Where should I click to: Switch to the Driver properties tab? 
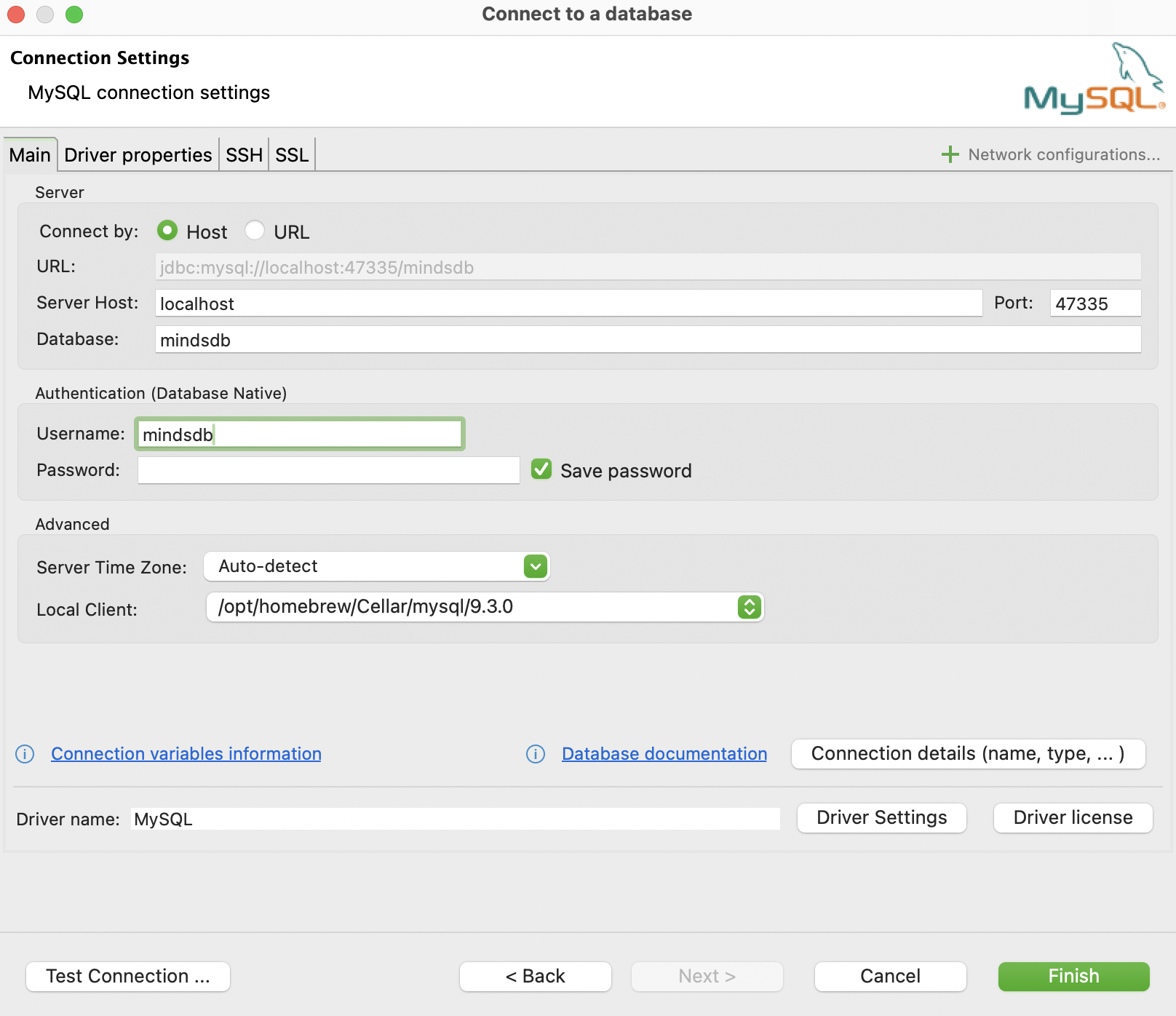coord(138,155)
